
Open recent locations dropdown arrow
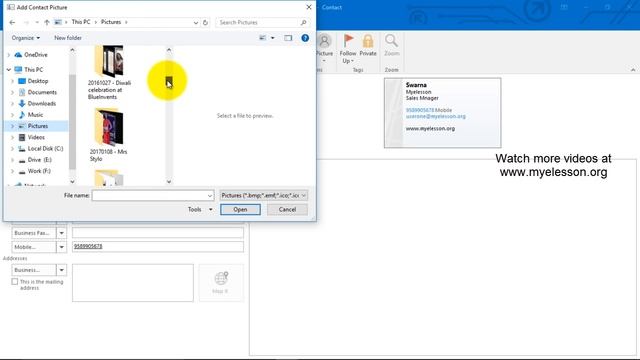37,22
